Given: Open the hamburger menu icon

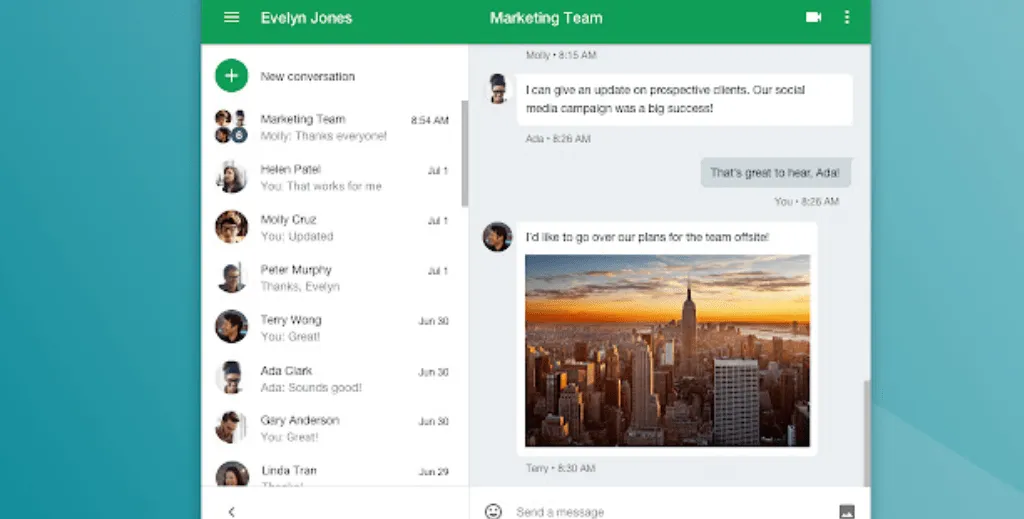Looking at the screenshot, I should 231,18.
